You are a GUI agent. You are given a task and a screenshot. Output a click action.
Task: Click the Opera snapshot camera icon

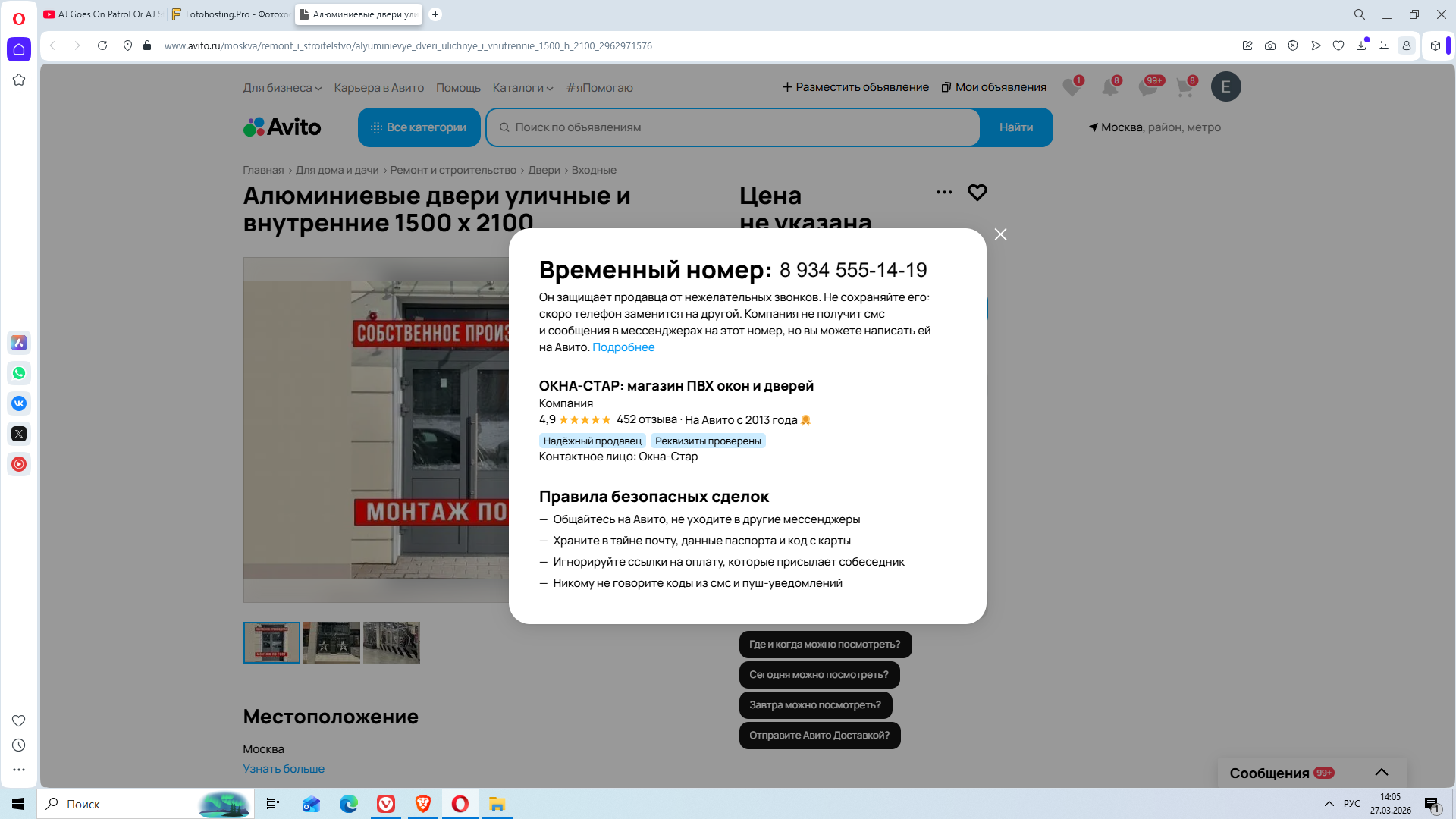(x=1270, y=45)
